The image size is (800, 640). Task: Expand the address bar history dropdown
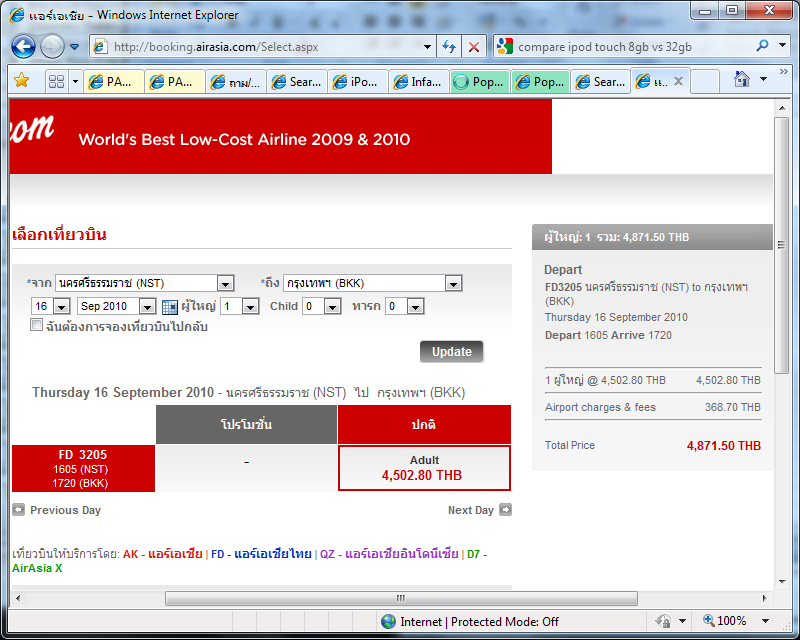click(427, 47)
